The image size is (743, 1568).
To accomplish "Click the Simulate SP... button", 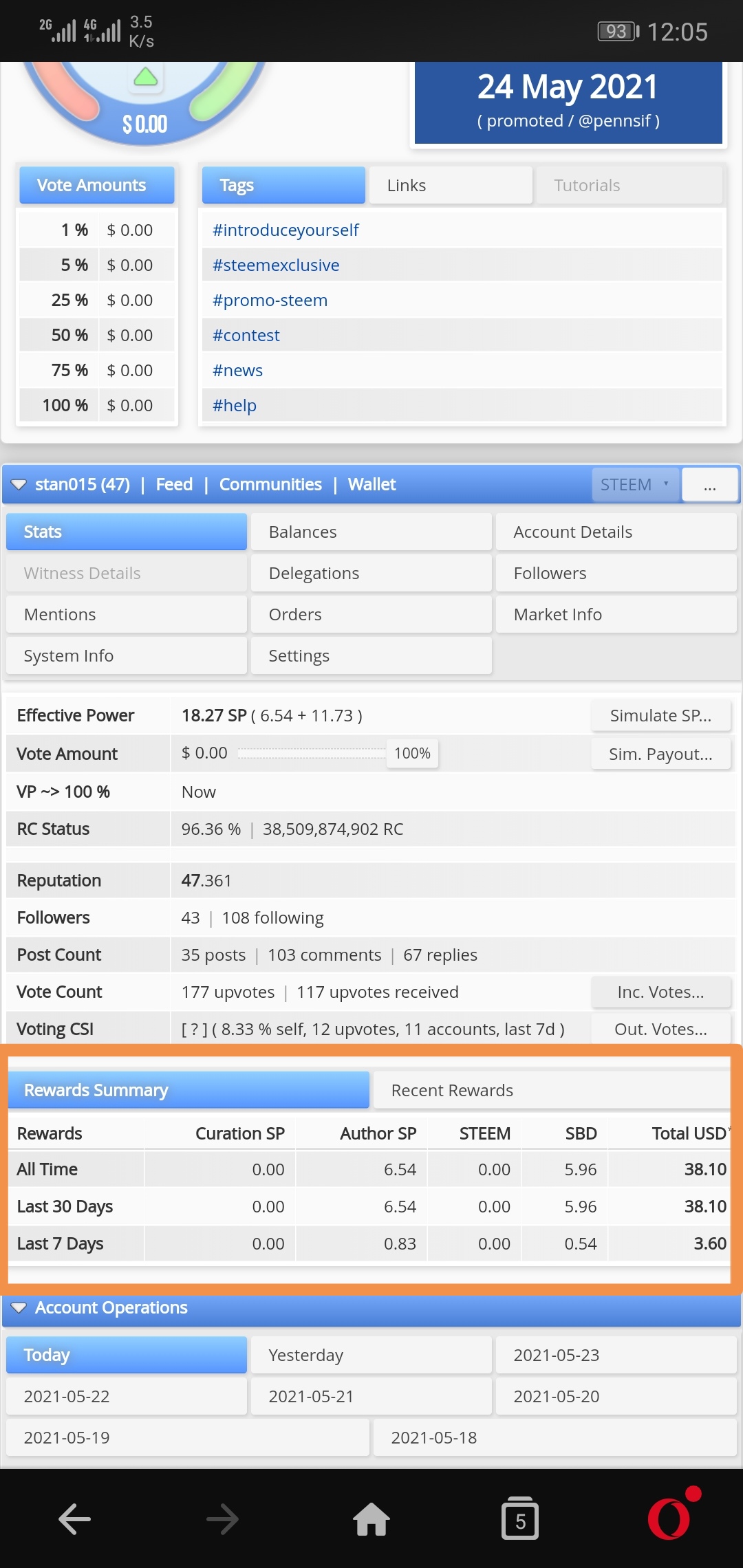I will click(660, 715).
